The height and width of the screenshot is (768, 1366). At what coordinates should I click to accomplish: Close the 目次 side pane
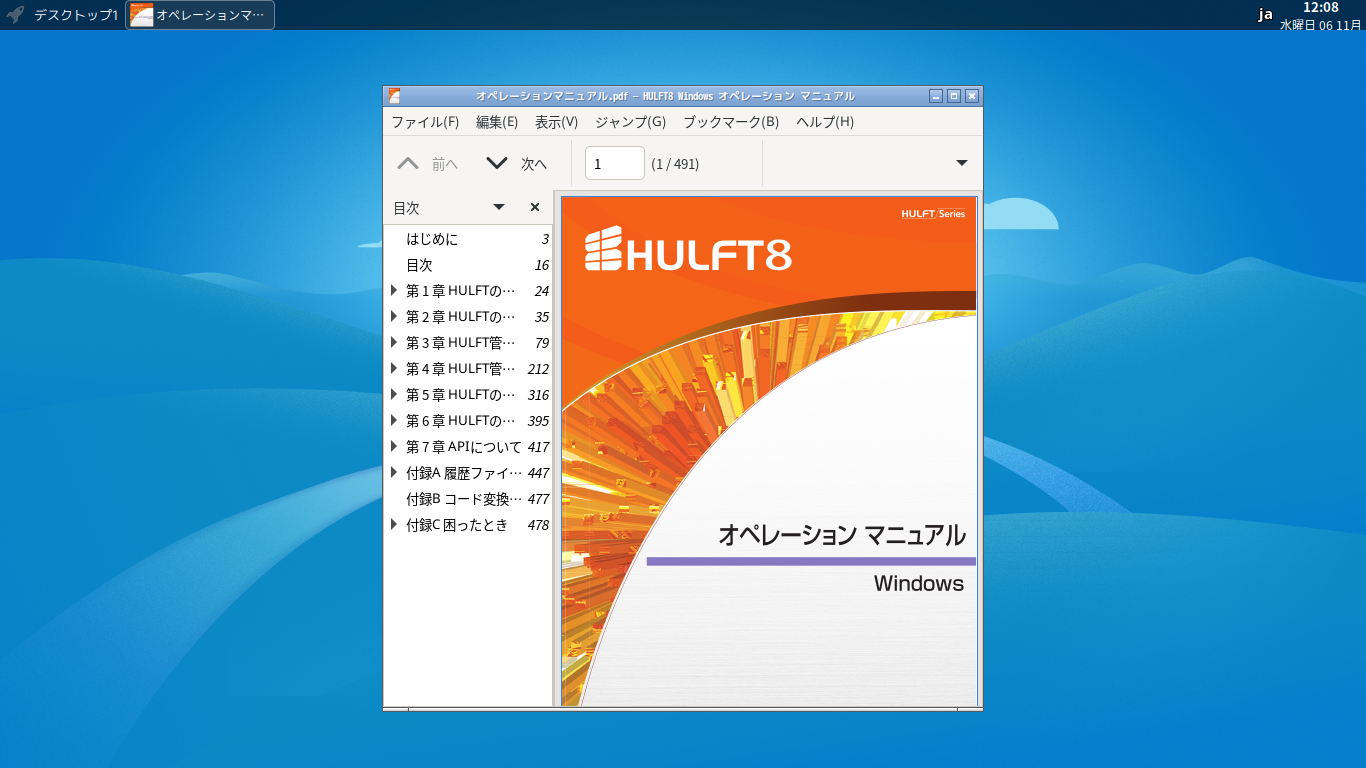click(x=535, y=207)
